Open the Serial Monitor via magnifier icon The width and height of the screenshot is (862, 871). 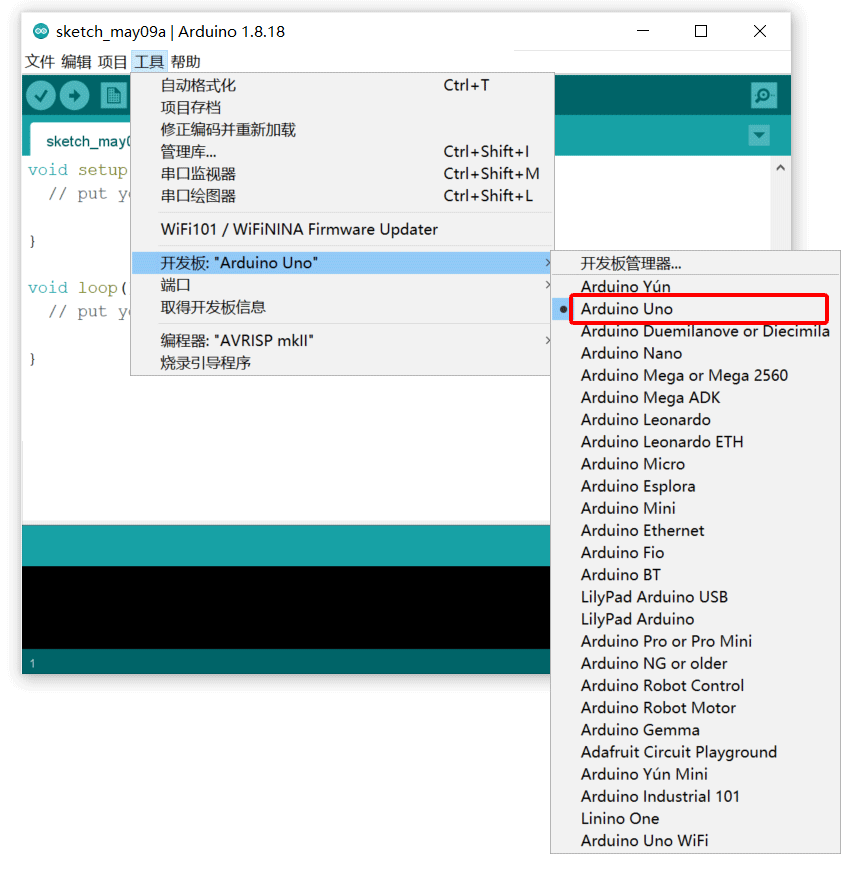(x=763, y=95)
